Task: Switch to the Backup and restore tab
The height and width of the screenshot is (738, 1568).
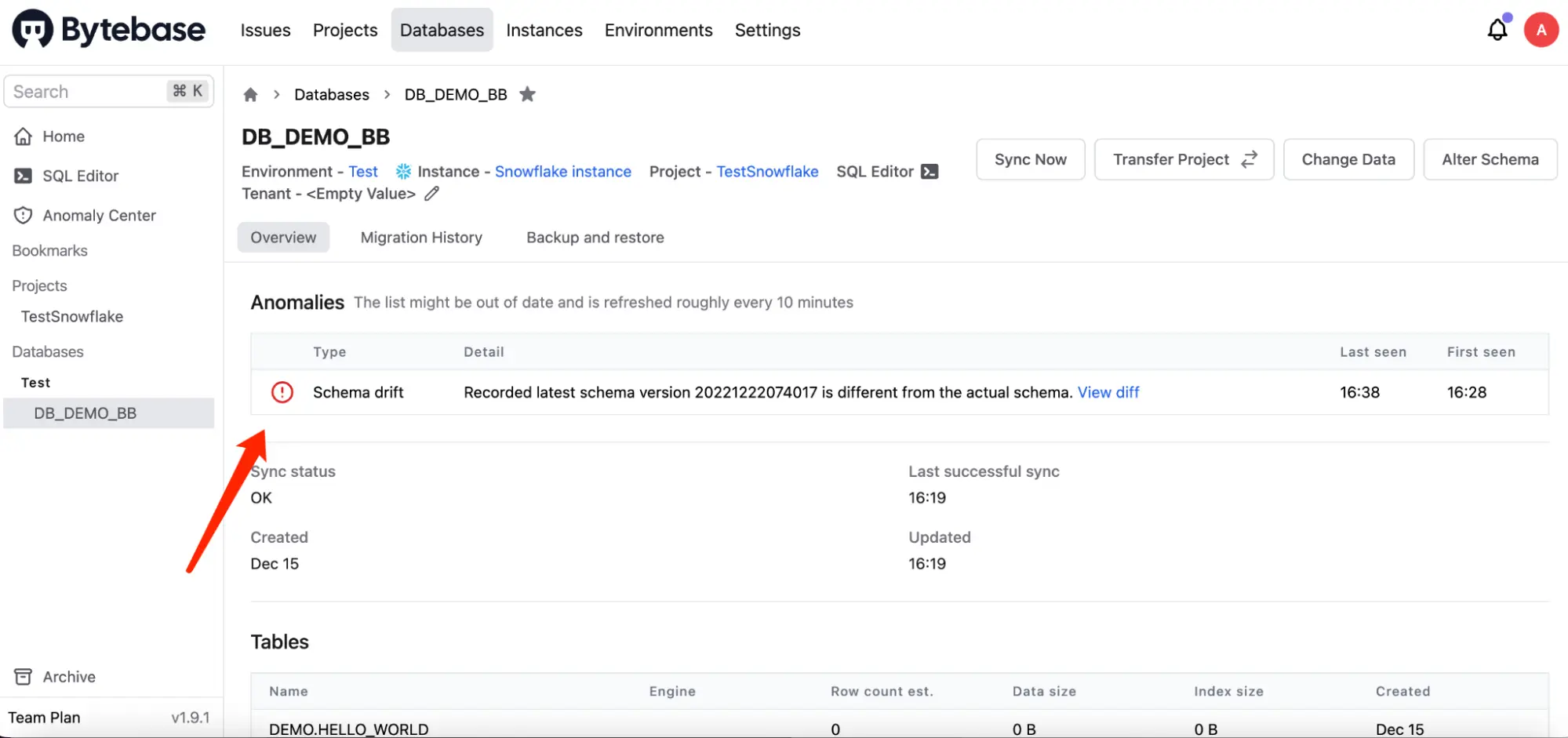Action: tap(595, 238)
